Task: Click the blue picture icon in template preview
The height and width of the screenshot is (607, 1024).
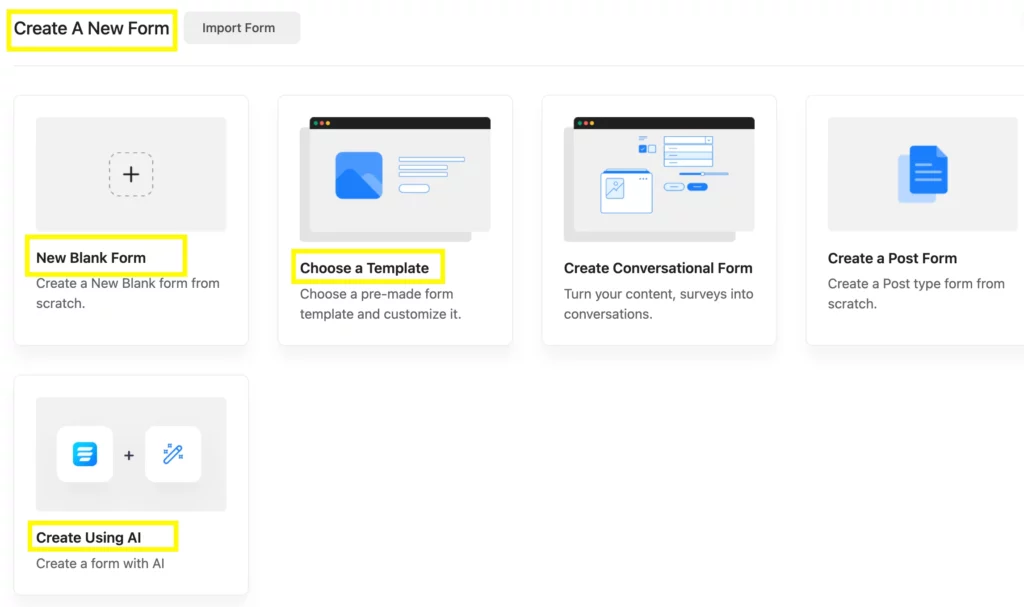Action: coord(358,175)
